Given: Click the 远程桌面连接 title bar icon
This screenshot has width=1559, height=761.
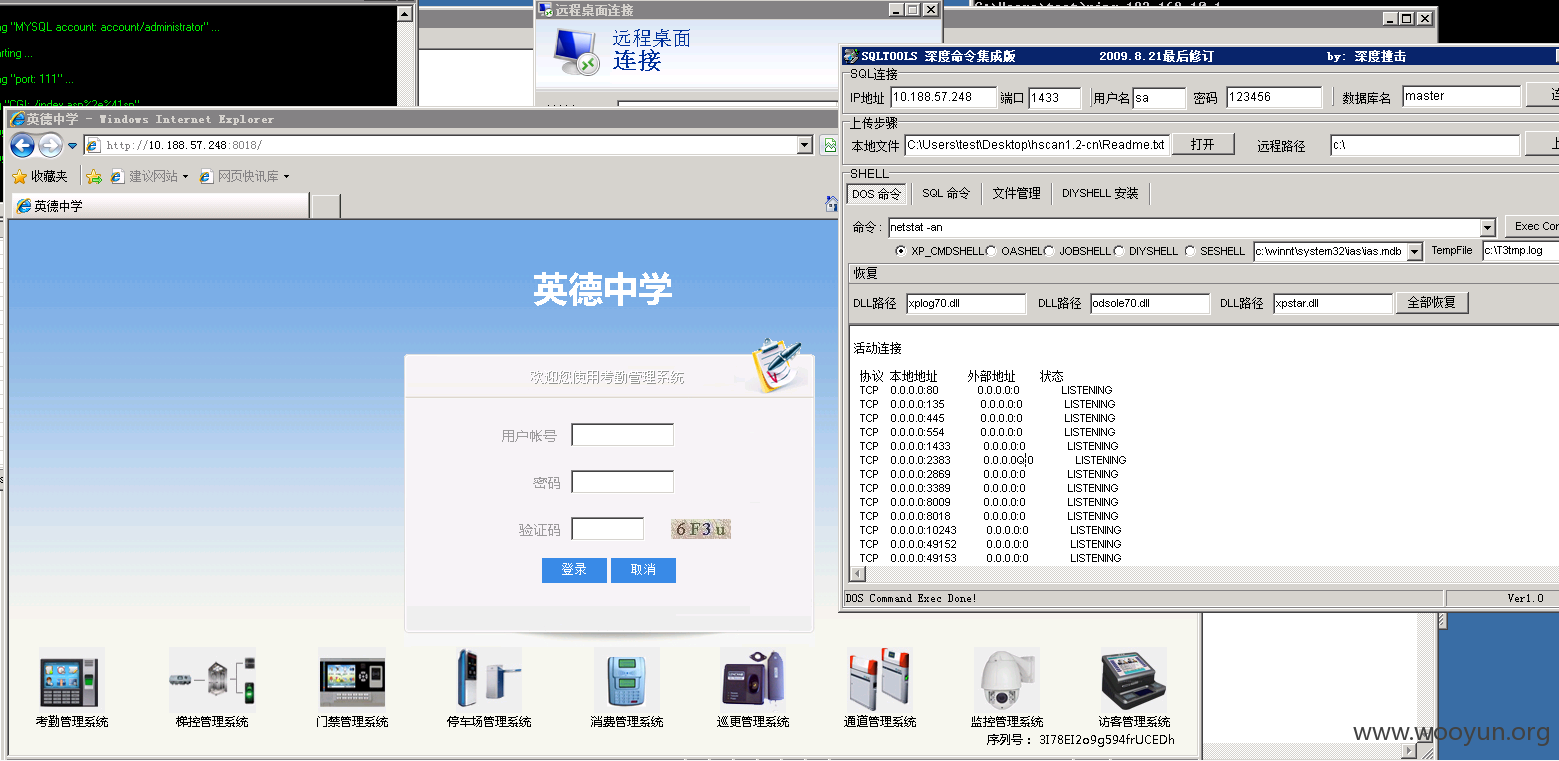Looking at the screenshot, I should [546, 9].
